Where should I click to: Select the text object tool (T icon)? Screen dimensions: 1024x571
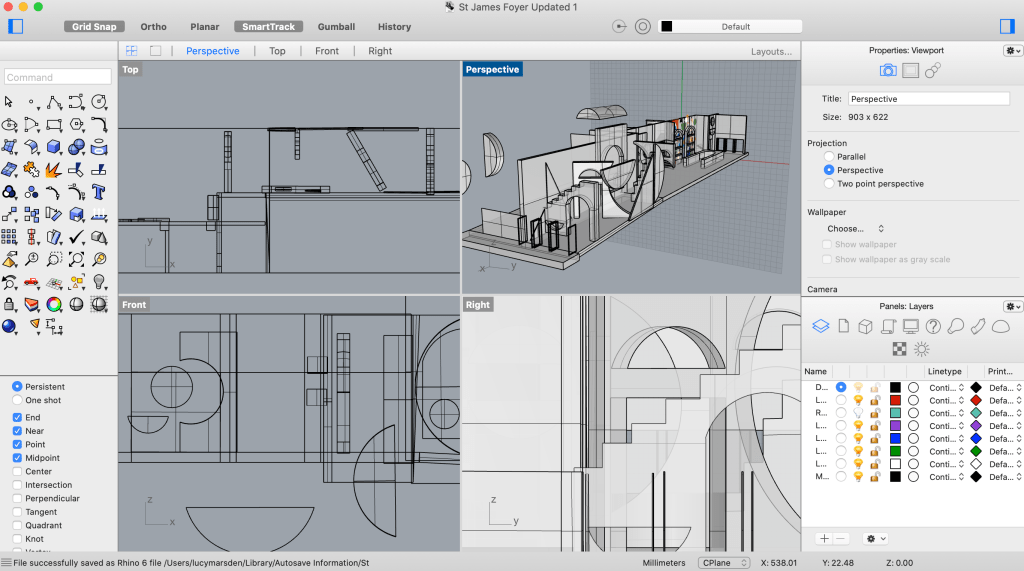[x=99, y=192]
